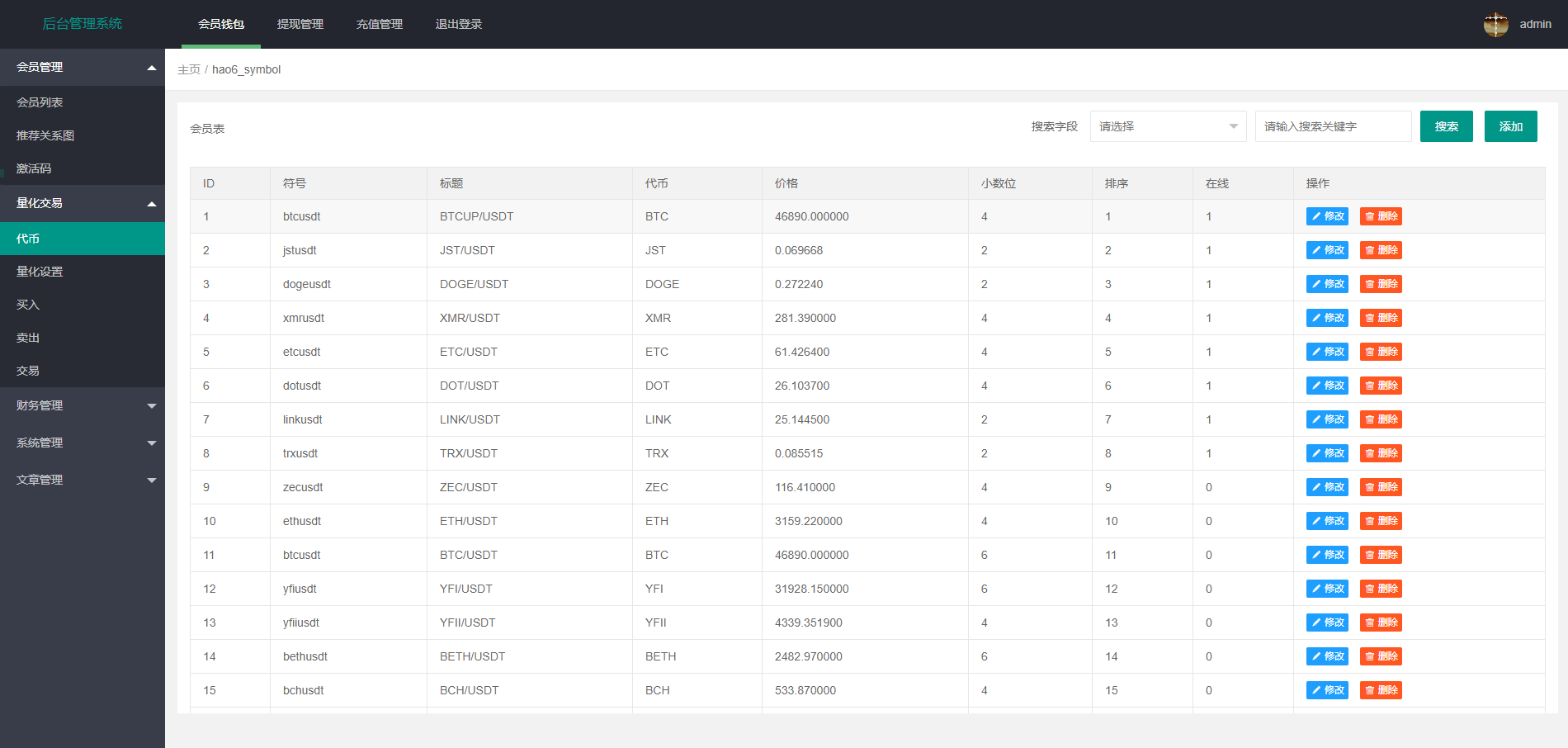The image size is (1568, 748).
Task: Open 推荐关系图 in the sidebar
Action: (83, 135)
